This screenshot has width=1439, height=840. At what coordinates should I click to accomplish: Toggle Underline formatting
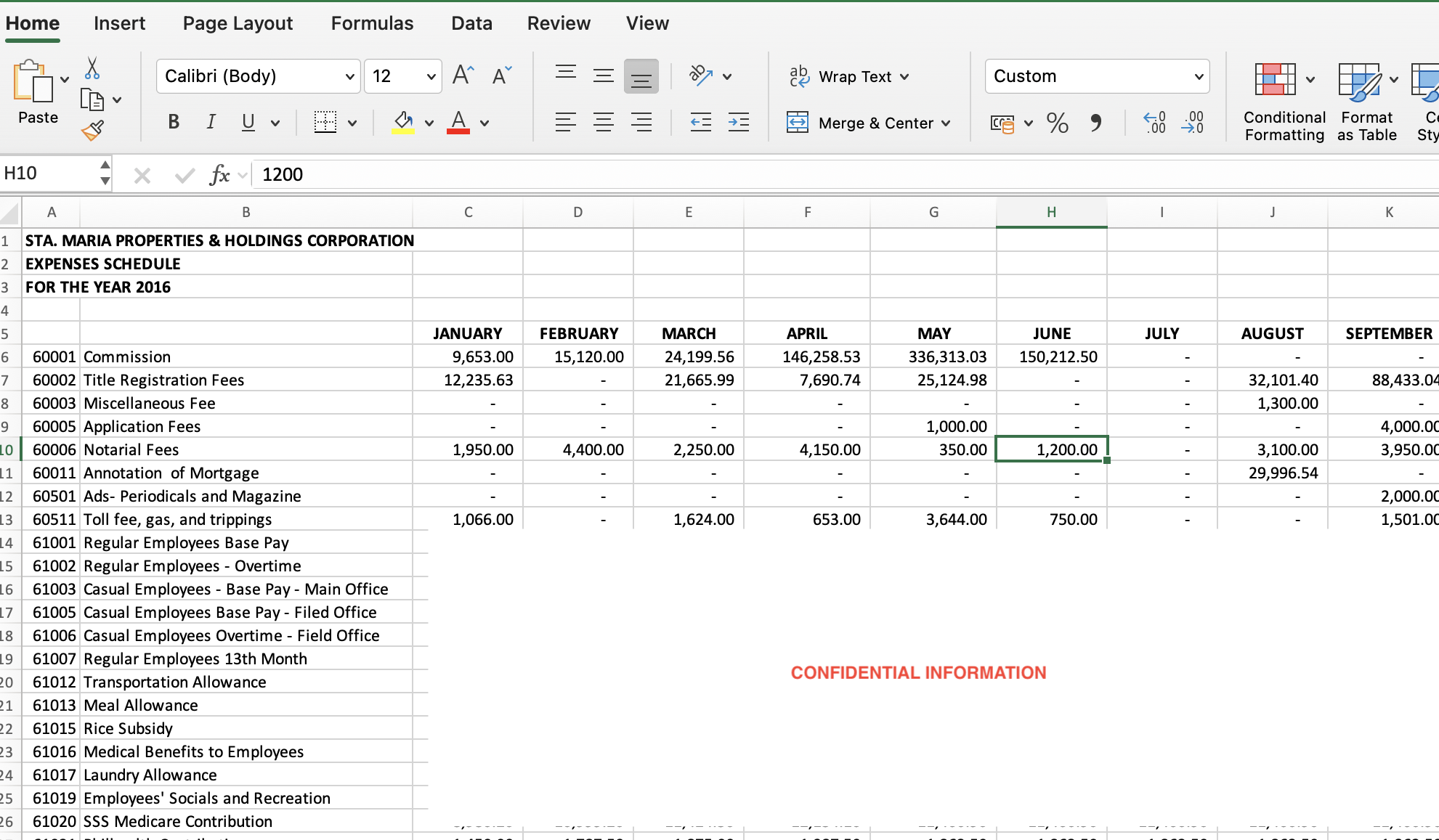click(248, 122)
